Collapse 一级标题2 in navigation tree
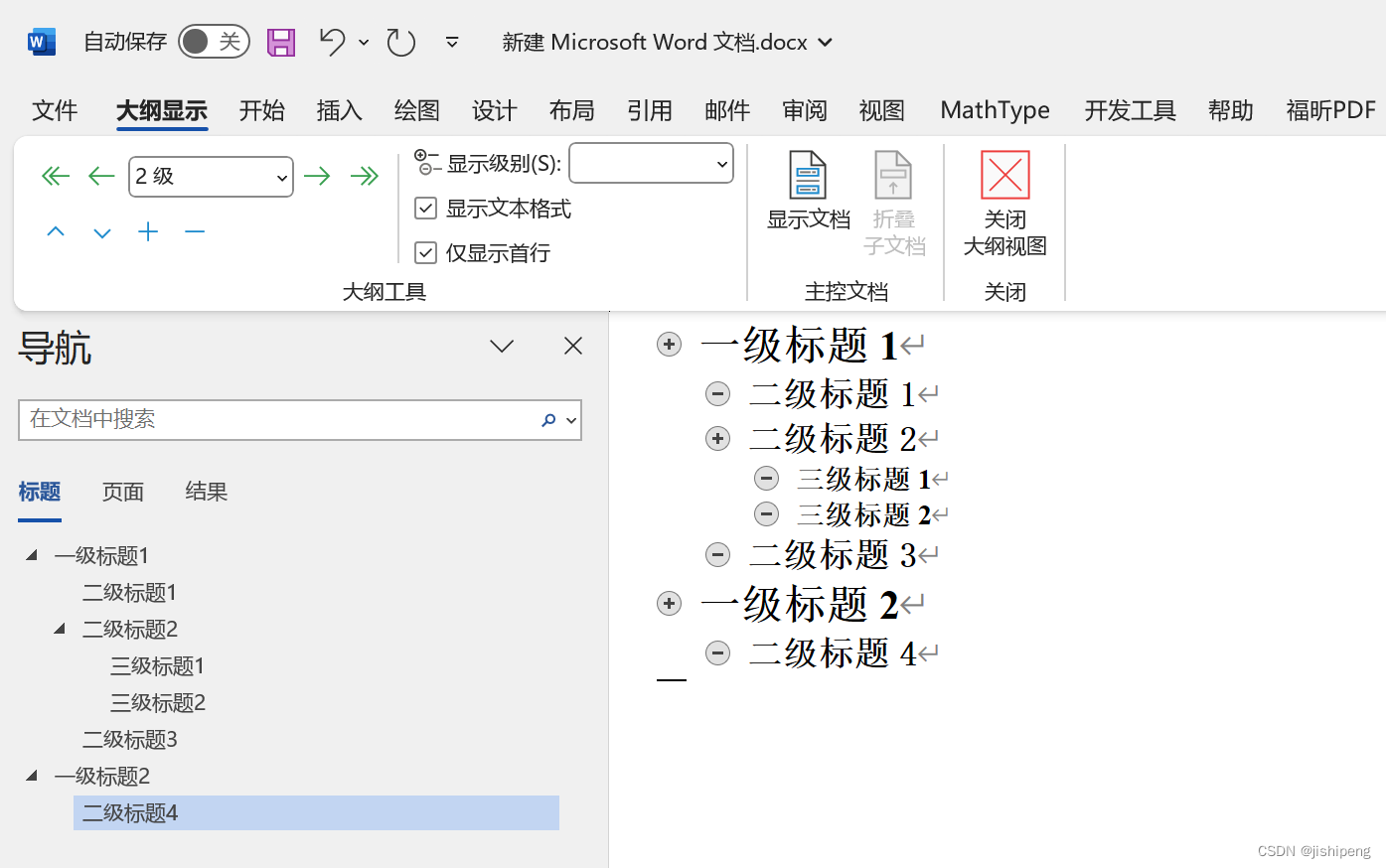This screenshot has height=868, width=1386. [x=32, y=775]
